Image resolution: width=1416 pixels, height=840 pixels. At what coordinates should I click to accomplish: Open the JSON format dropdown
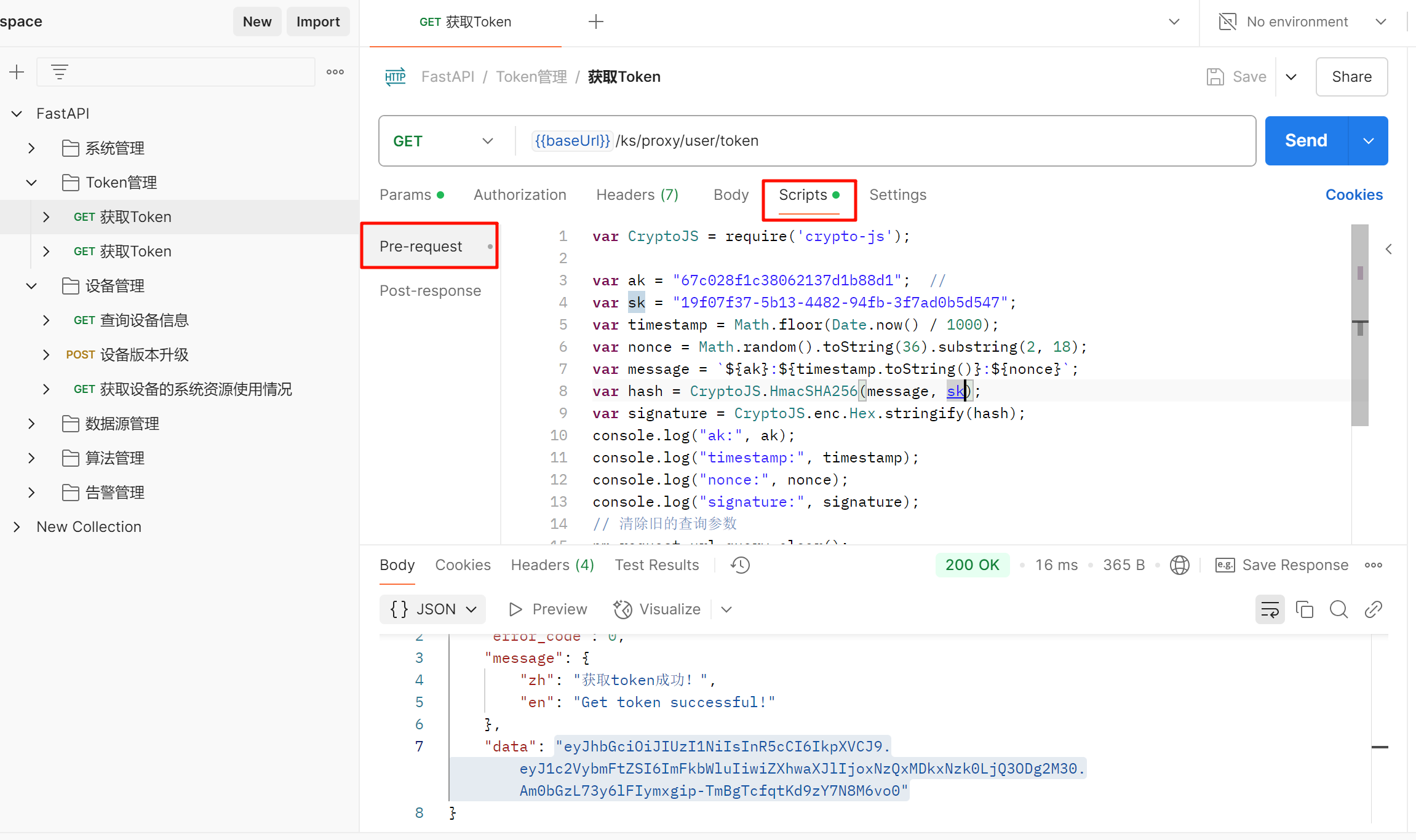432,609
